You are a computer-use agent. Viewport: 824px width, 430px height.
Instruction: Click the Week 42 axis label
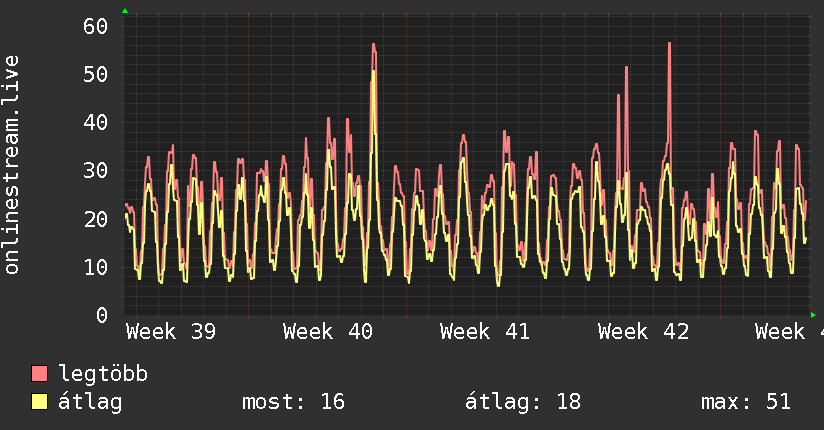point(643,332)
